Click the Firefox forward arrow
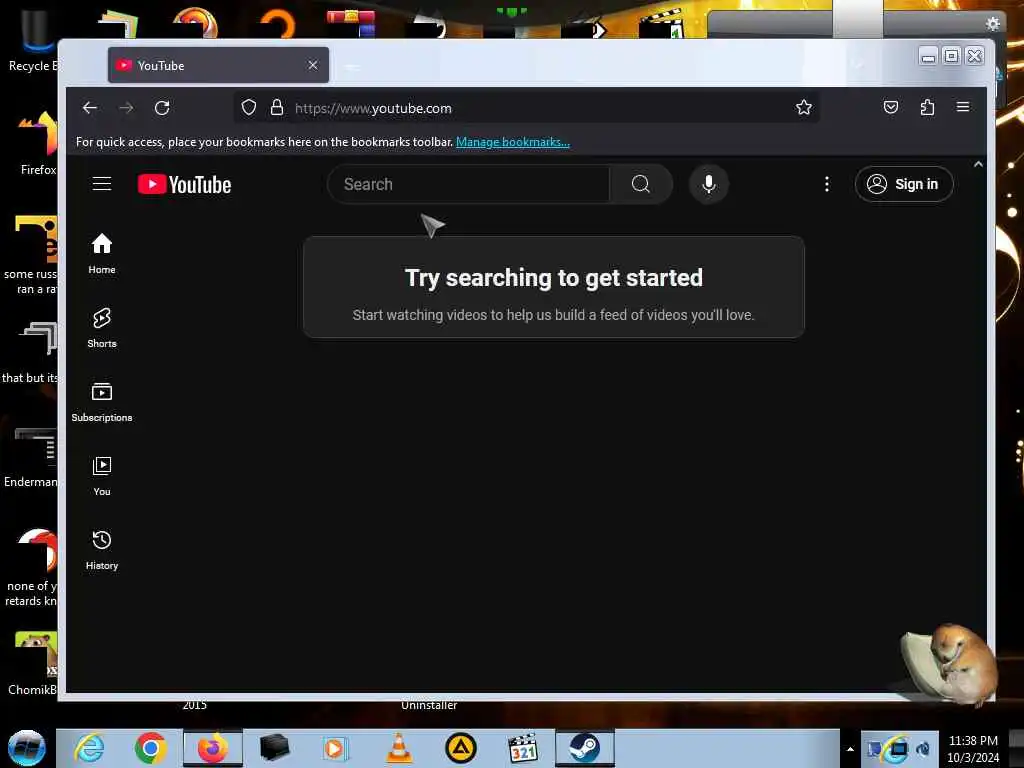Viewport: 1024px width, 768px height. (x=126, y=108)
